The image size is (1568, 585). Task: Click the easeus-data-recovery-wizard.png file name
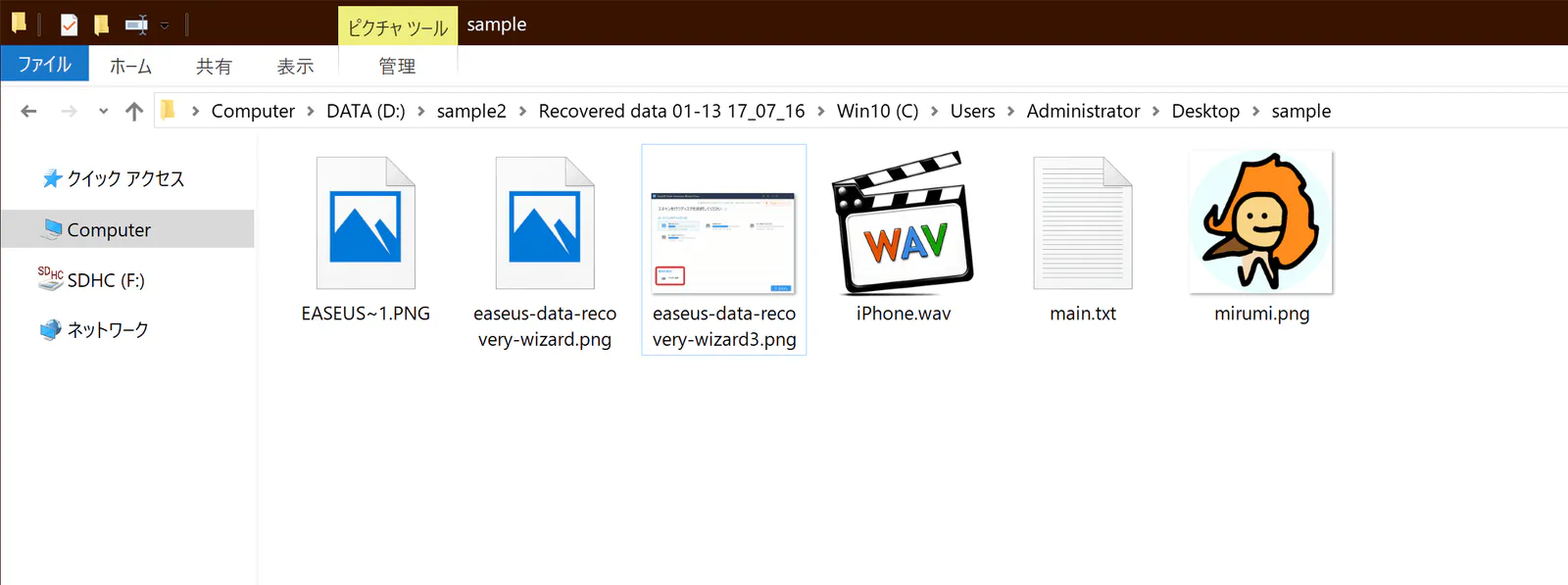[x=545, y=326]
